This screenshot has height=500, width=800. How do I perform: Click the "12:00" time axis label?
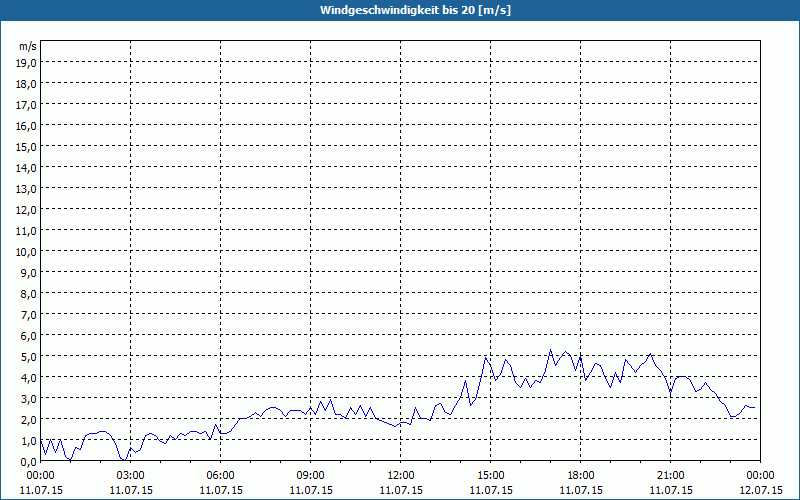[401, 476]
